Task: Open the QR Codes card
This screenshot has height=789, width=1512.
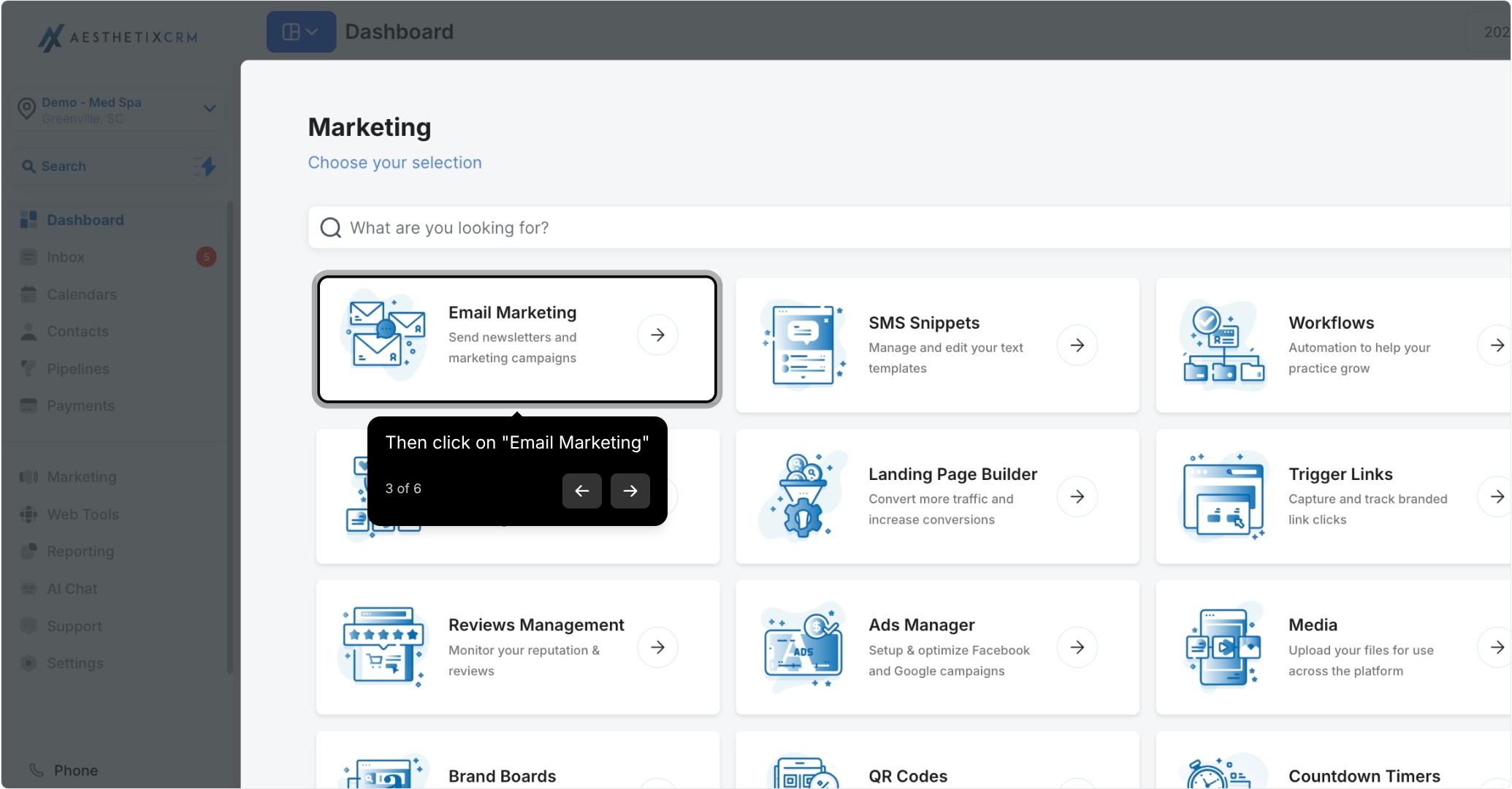Action: coord(937,760)
